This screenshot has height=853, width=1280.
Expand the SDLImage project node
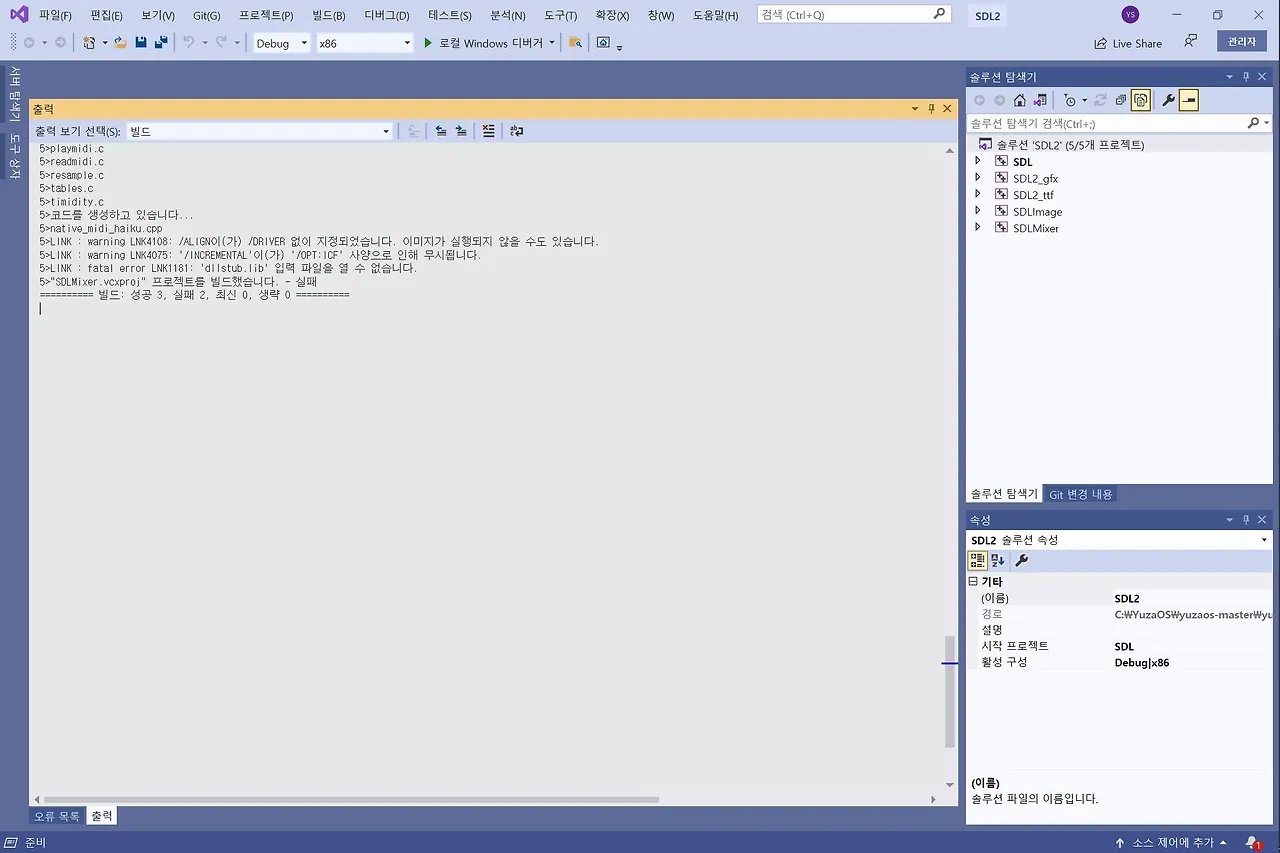tap(978, 211)
